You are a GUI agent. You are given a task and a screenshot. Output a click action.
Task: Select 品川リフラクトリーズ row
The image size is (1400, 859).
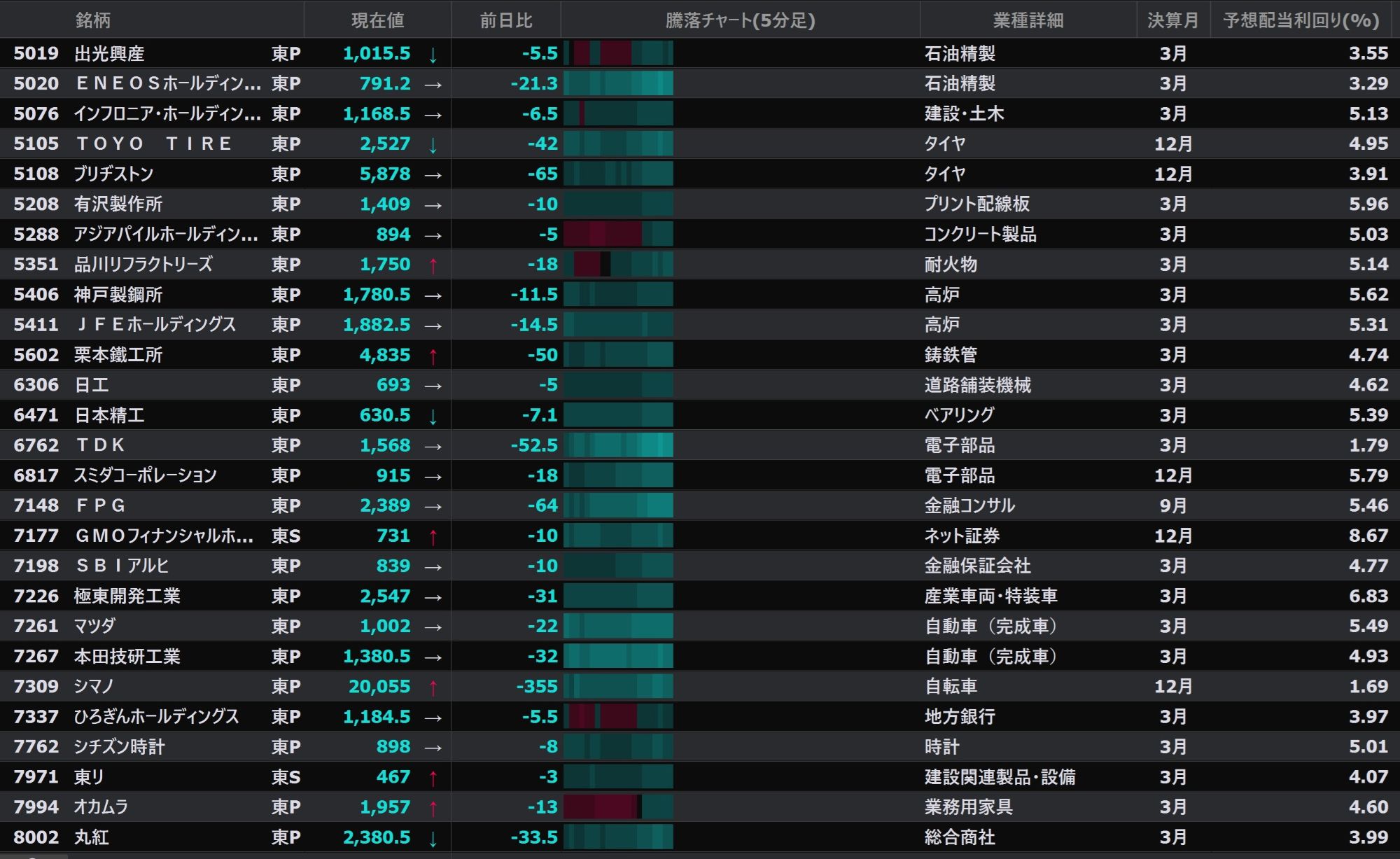[700, 264]
